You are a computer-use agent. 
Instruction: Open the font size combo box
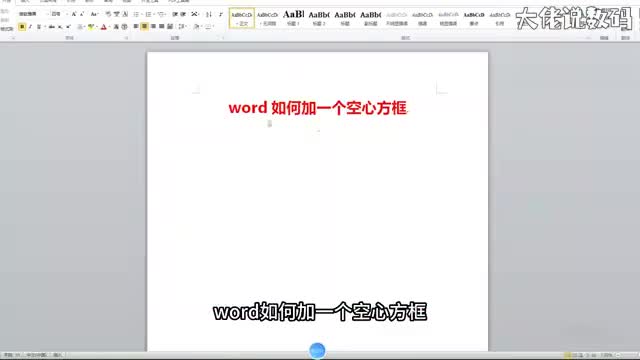click(60, 14)
